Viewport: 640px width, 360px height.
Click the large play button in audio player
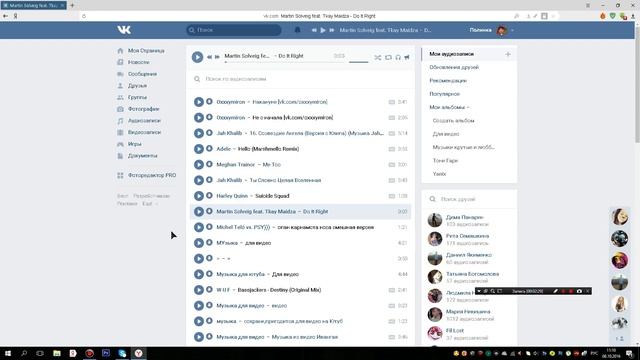tap(197, 57)
